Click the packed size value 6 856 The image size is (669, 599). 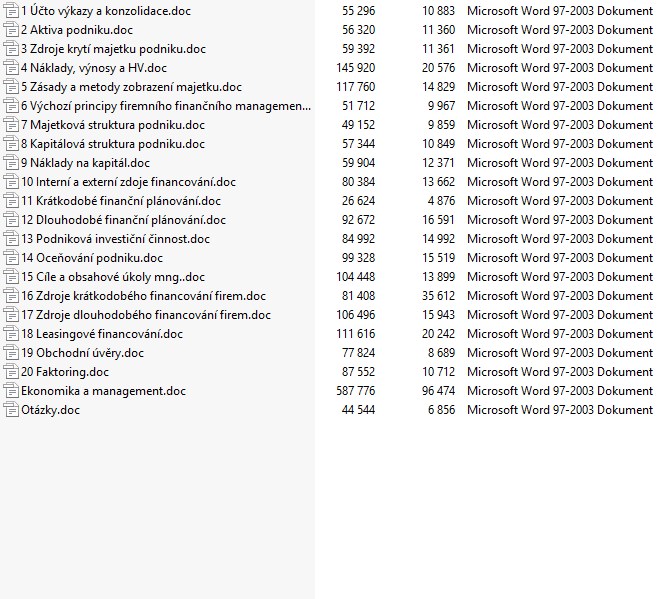pyautogui.click(x=442, y=410)
